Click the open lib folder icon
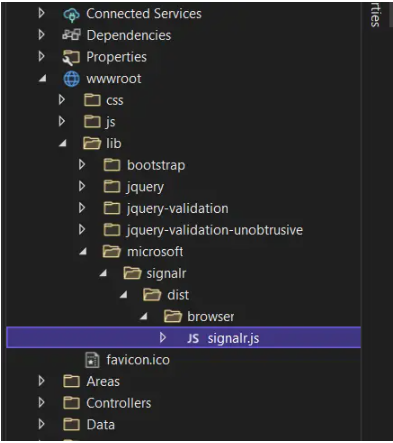Image resolution: width=393 pixels, height=443 pixels. (x=92, y=143)
